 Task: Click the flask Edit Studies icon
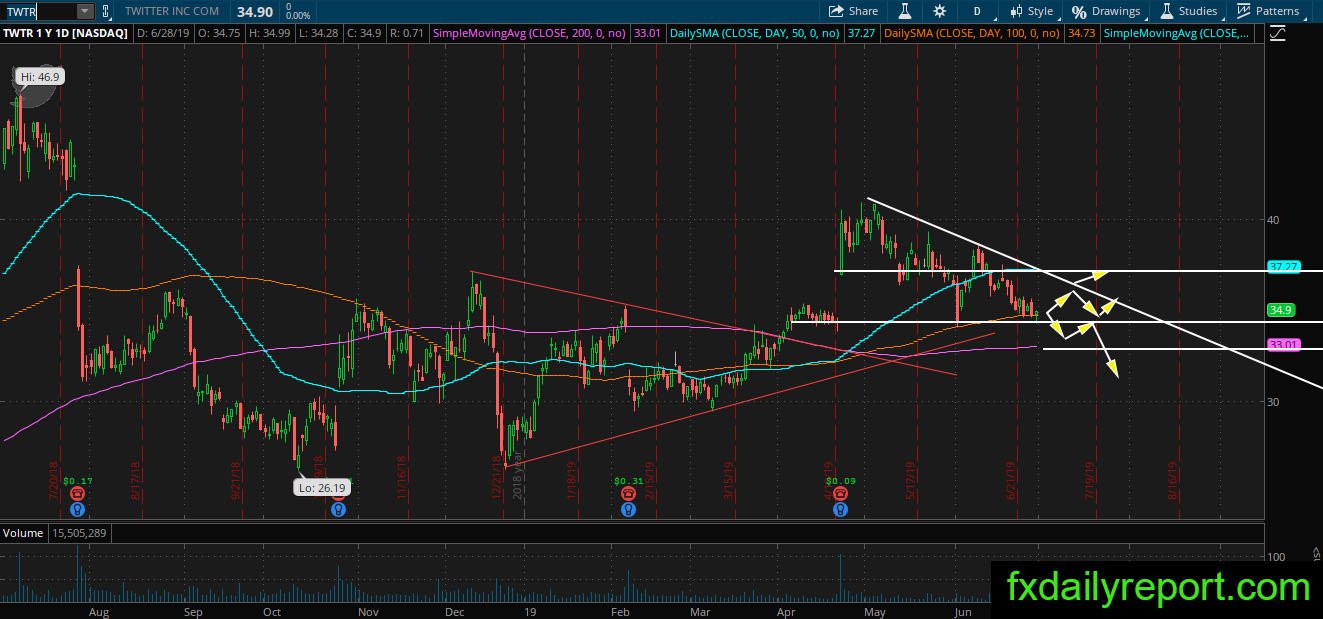(905, 11)
